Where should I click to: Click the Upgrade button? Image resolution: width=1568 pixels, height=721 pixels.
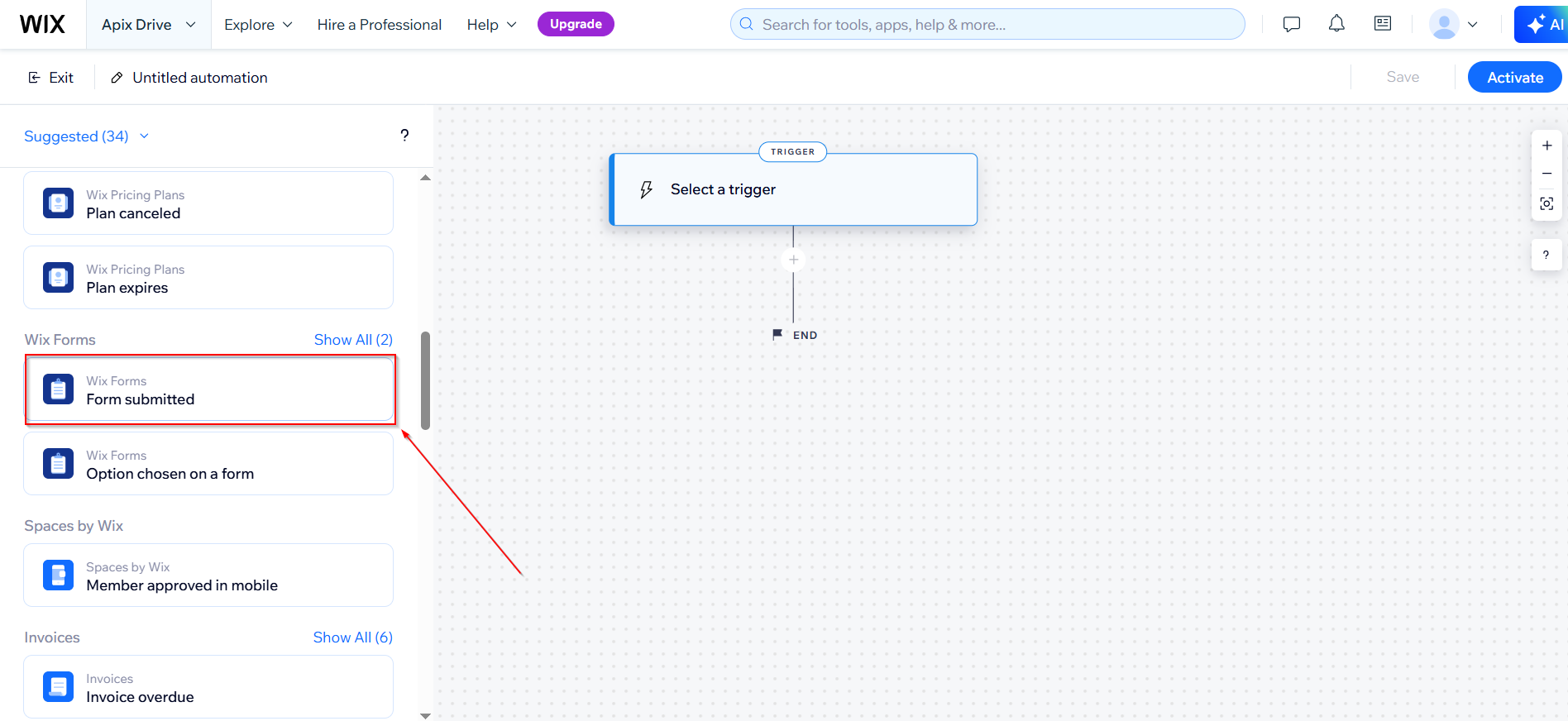point(576,24)
